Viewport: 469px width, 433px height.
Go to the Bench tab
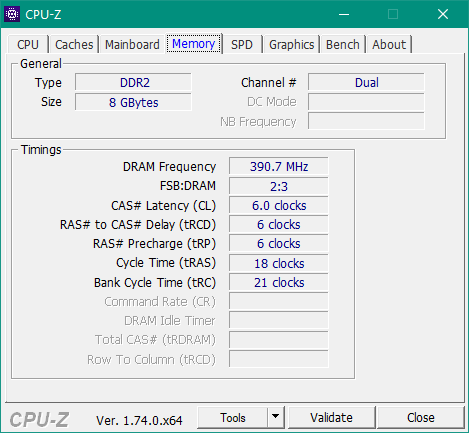(x=343, y=44)
